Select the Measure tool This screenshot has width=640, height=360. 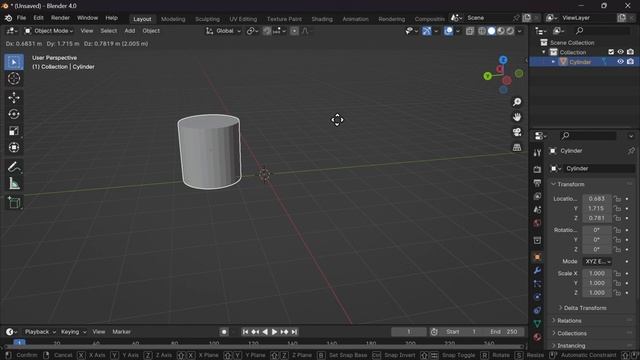[x=14, y=184]
